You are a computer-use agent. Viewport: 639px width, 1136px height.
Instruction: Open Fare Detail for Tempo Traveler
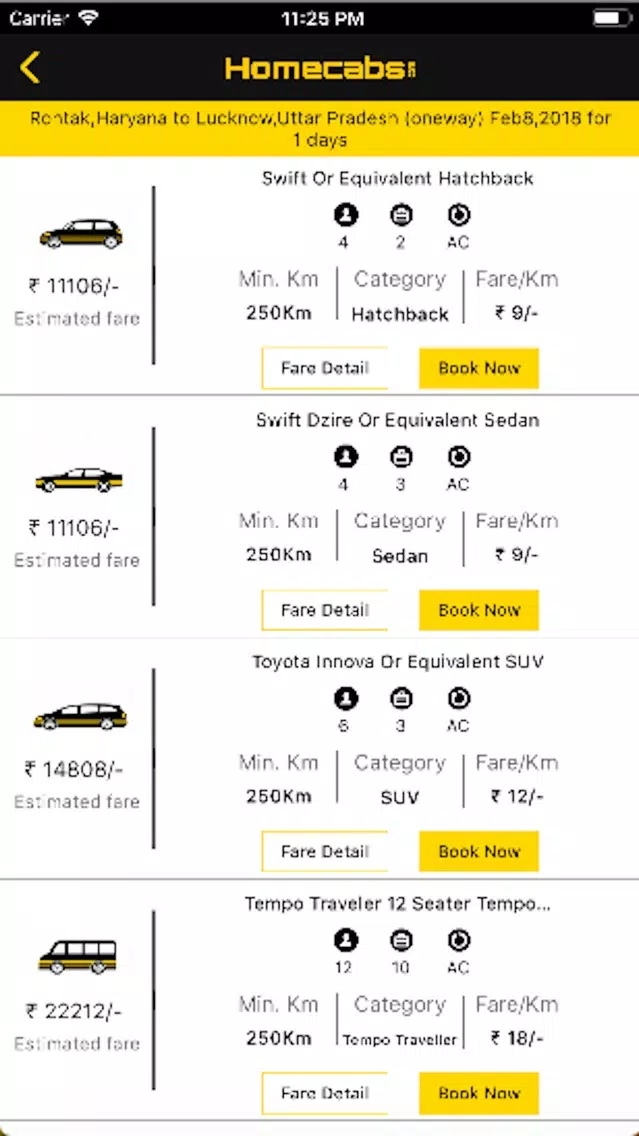(x=325, y=1093)
